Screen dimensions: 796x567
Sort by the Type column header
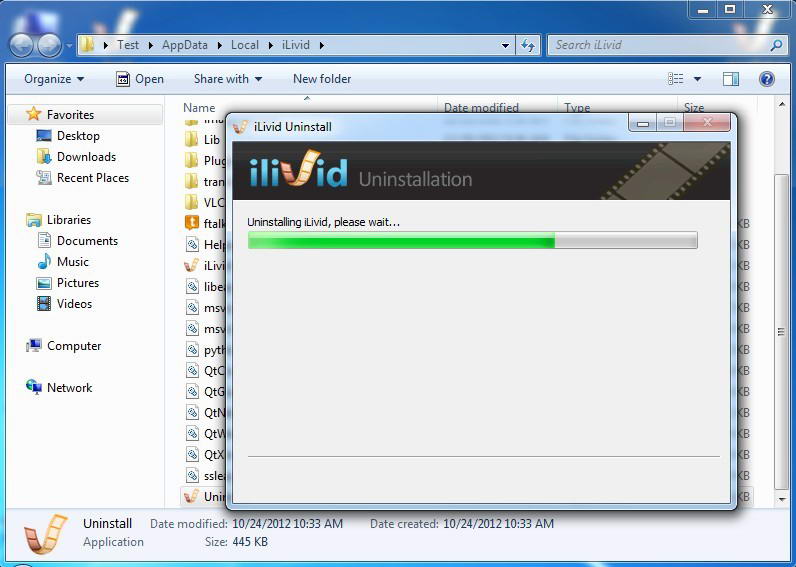tap(577, 107)
